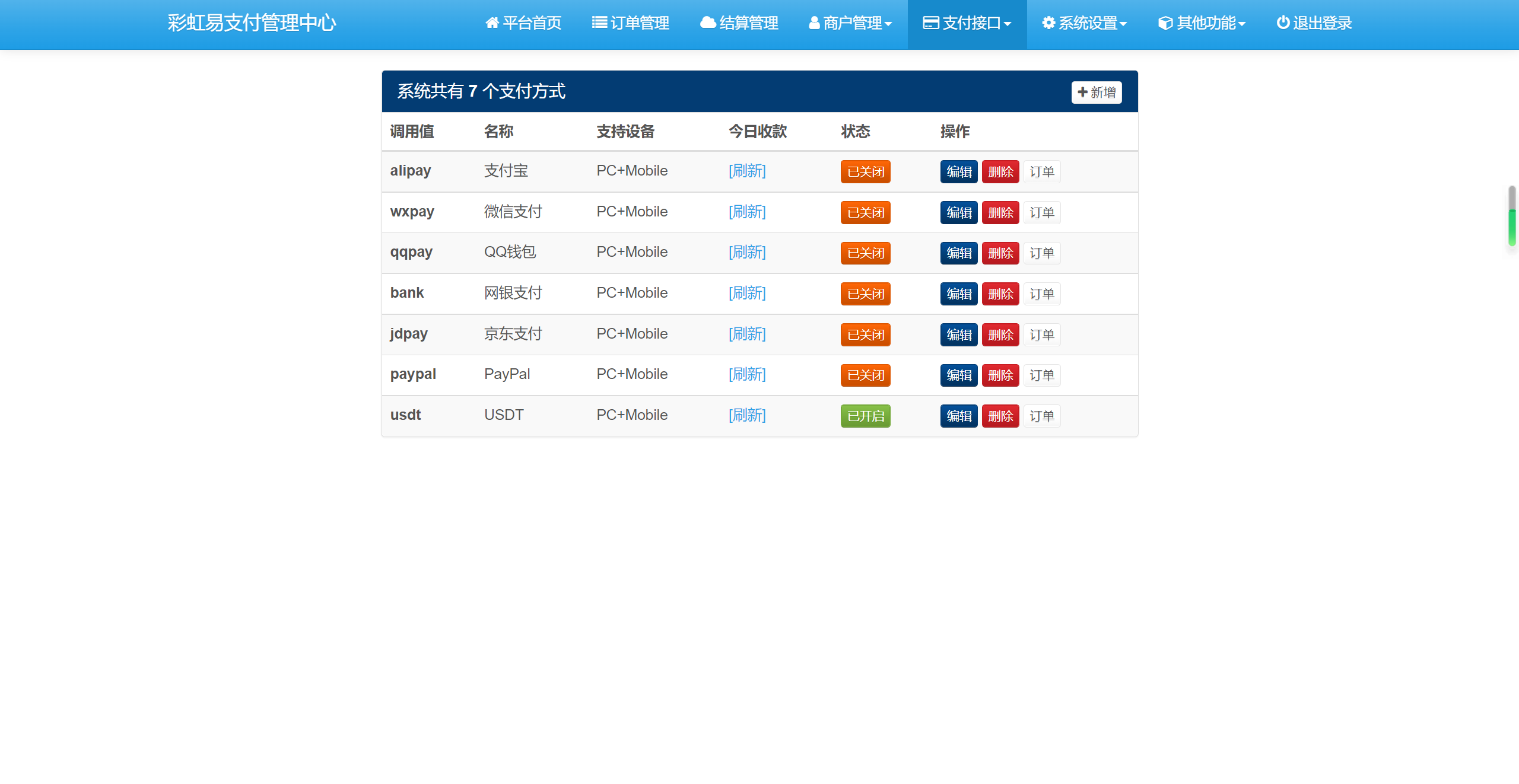Image resolution: width=1519 pixels, height=784 pixels.
Task: Click 刷新 link for PayPal
Action: click(x=747, y=373)
